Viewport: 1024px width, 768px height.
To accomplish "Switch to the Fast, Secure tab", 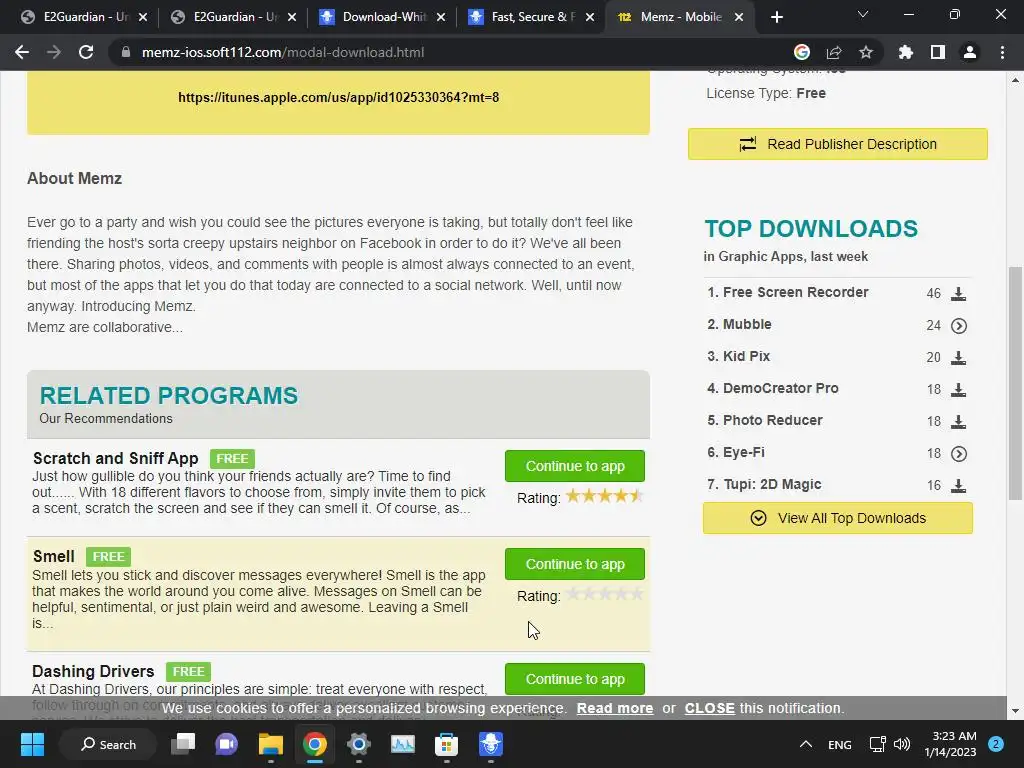I will (x=531, y=17).
